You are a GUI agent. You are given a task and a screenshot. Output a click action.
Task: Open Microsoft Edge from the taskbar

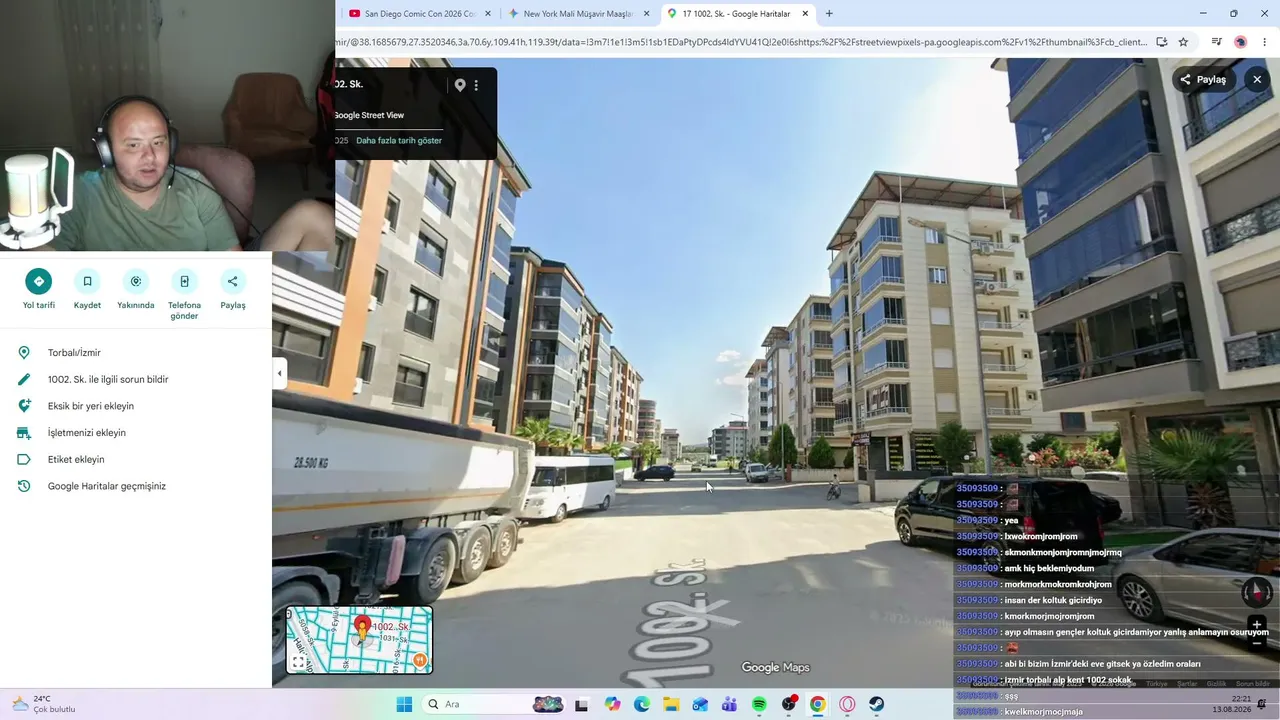pyautogui.click(x=642, y=704)
